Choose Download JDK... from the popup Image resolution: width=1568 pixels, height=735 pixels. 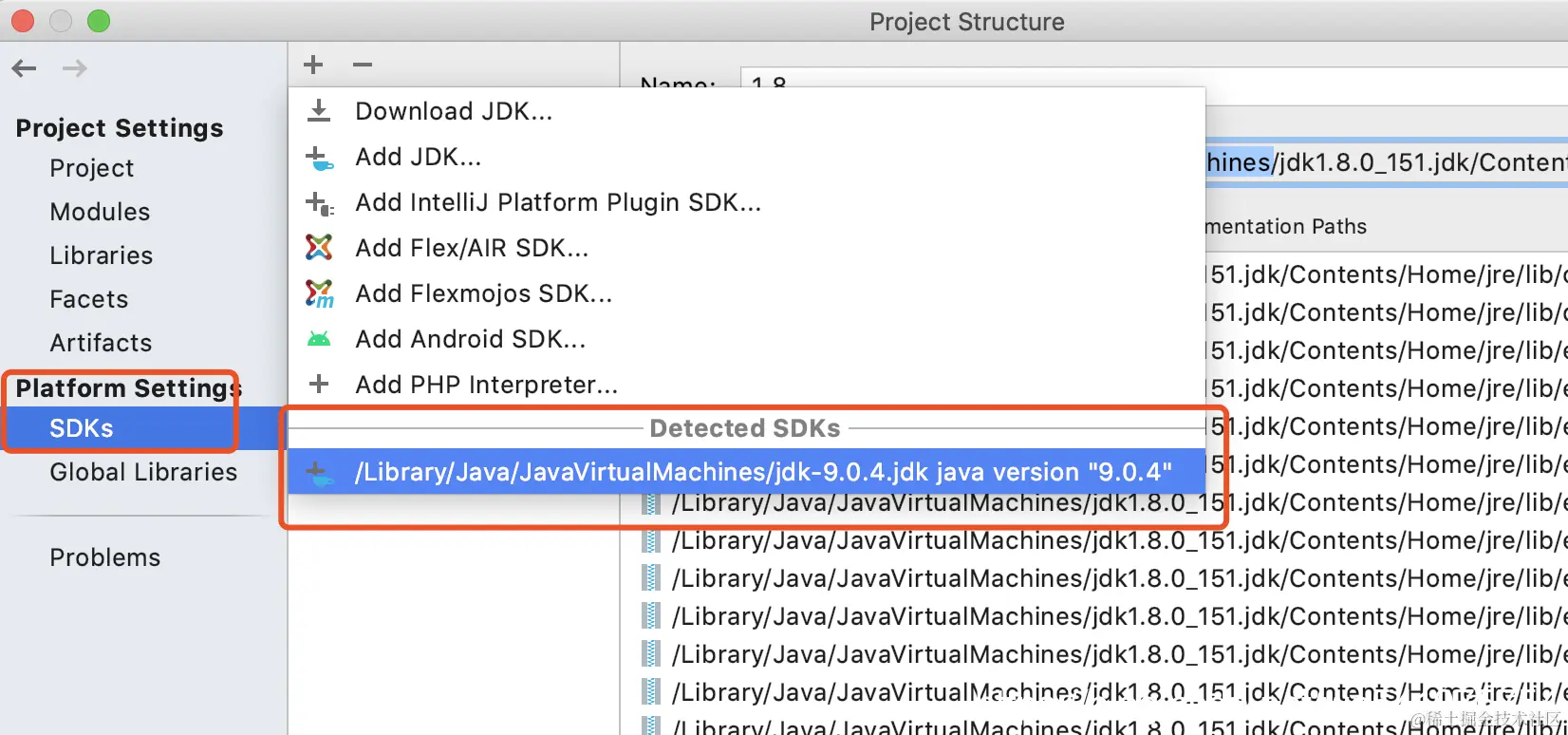click(x=747, y=111)
